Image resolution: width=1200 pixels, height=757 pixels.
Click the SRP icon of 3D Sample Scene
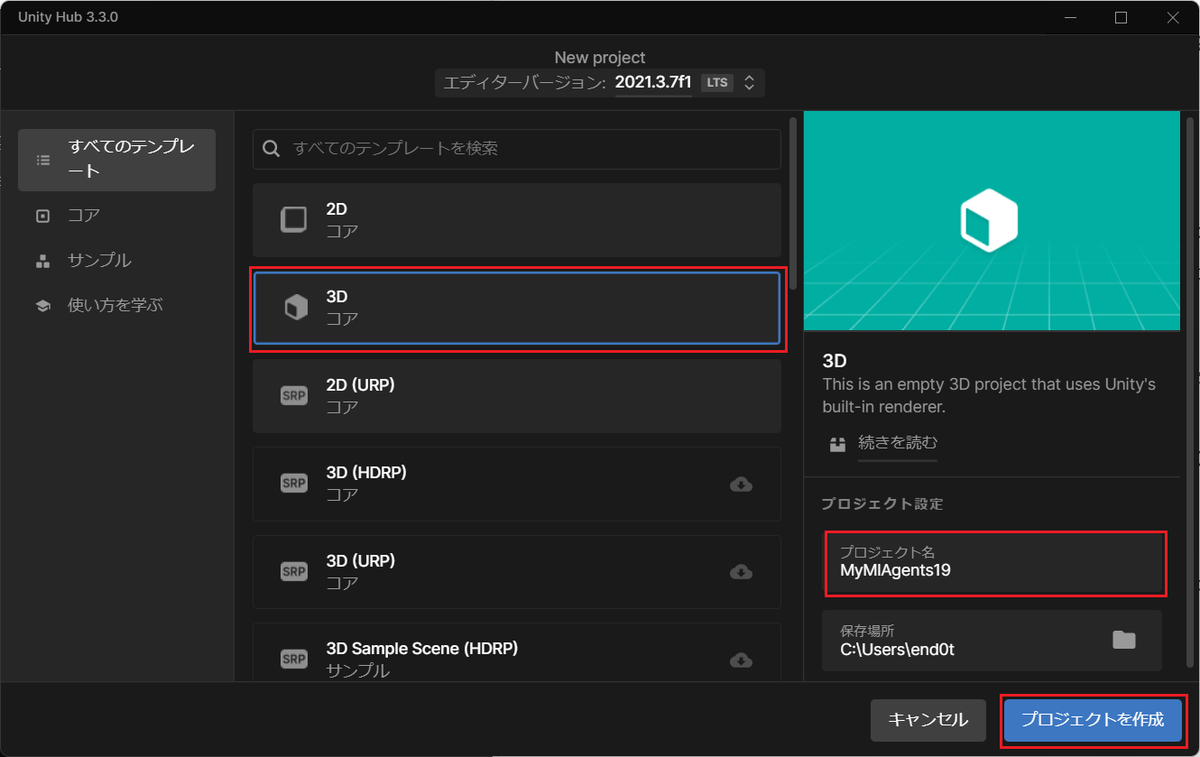tap(293, 660)
